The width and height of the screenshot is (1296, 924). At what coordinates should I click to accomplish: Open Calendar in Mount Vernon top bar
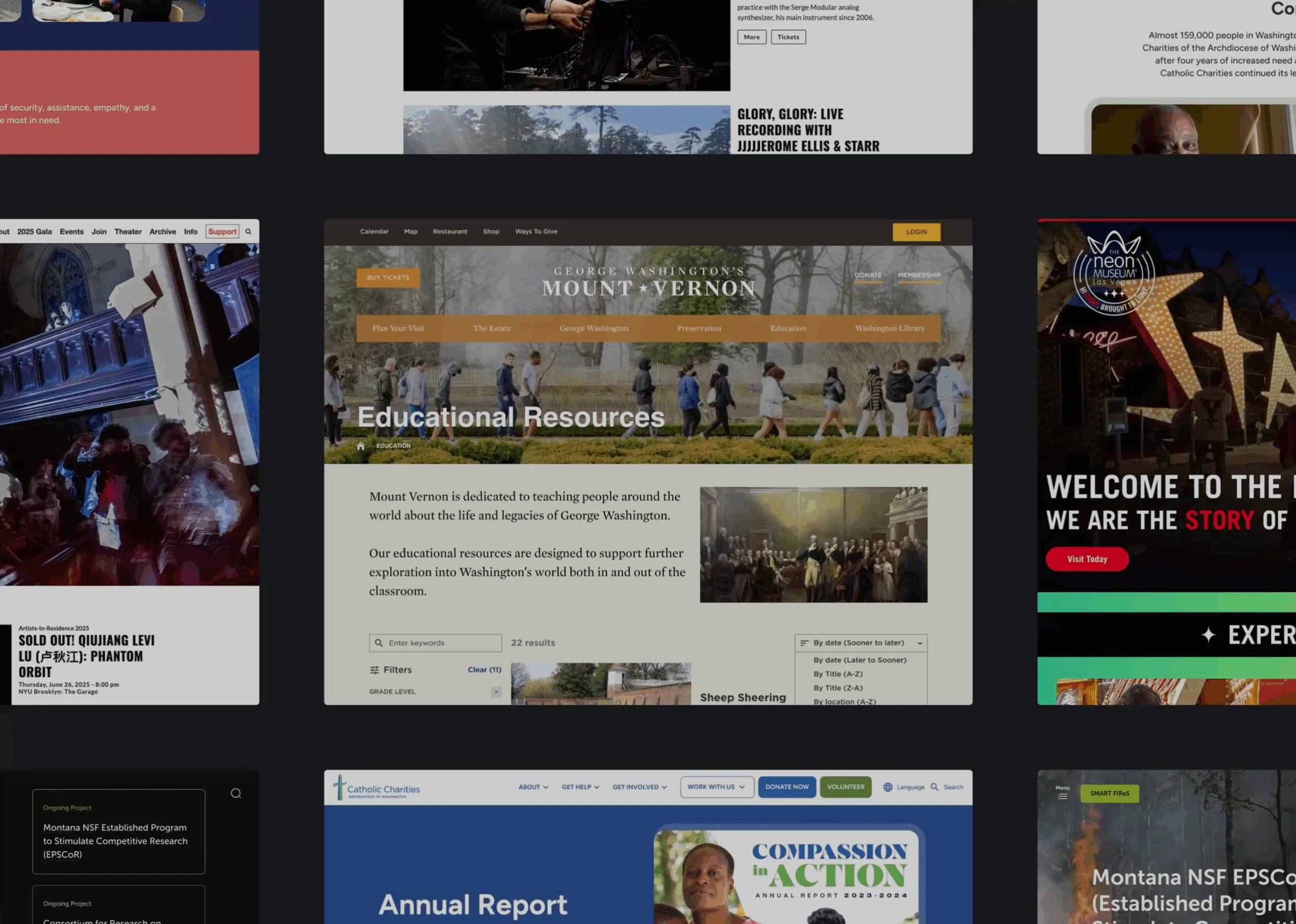tap(374, 231)
